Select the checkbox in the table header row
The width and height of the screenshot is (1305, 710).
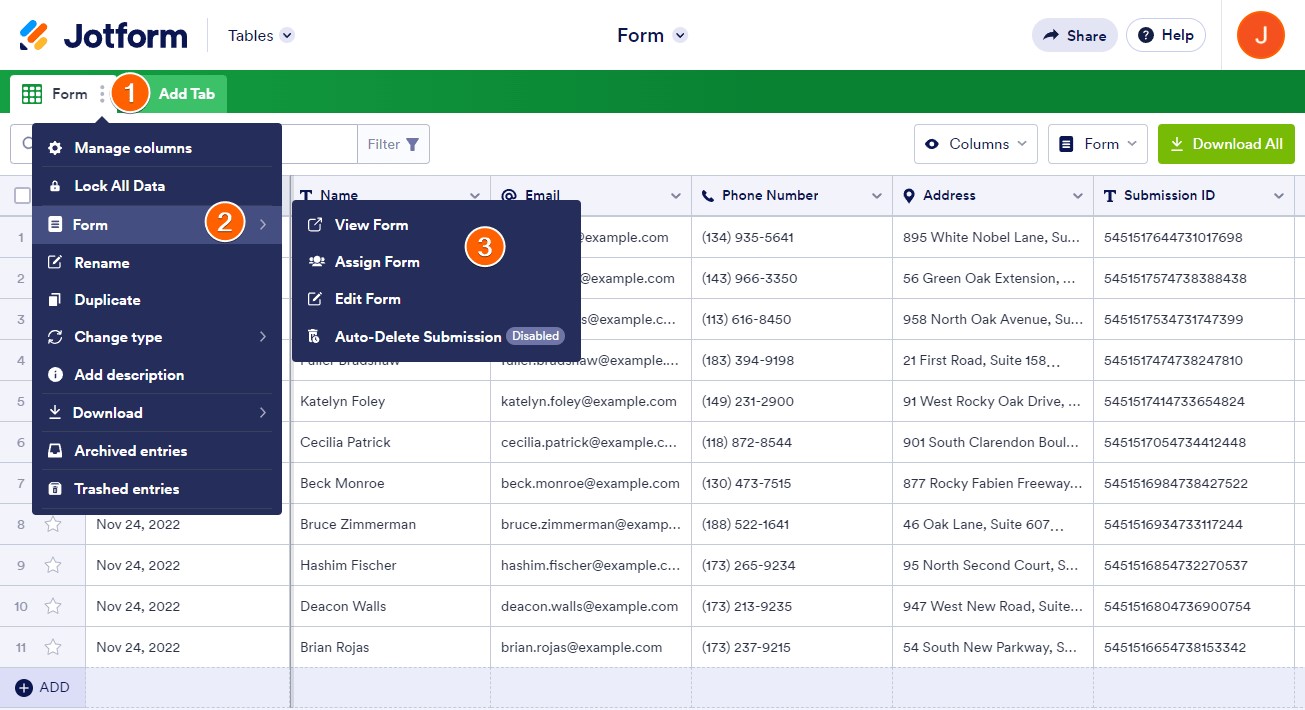pos(22,195)
